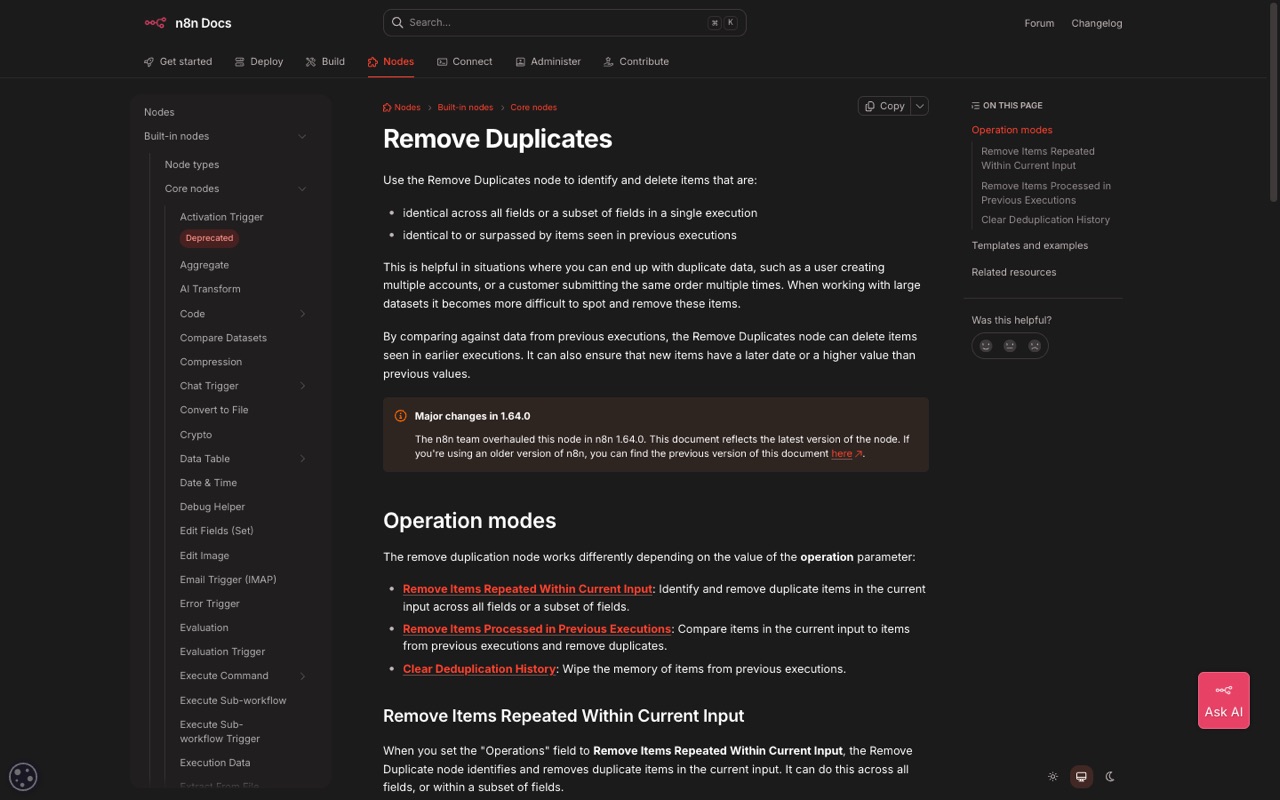Expand the Code node submenu

click(302, 314)
